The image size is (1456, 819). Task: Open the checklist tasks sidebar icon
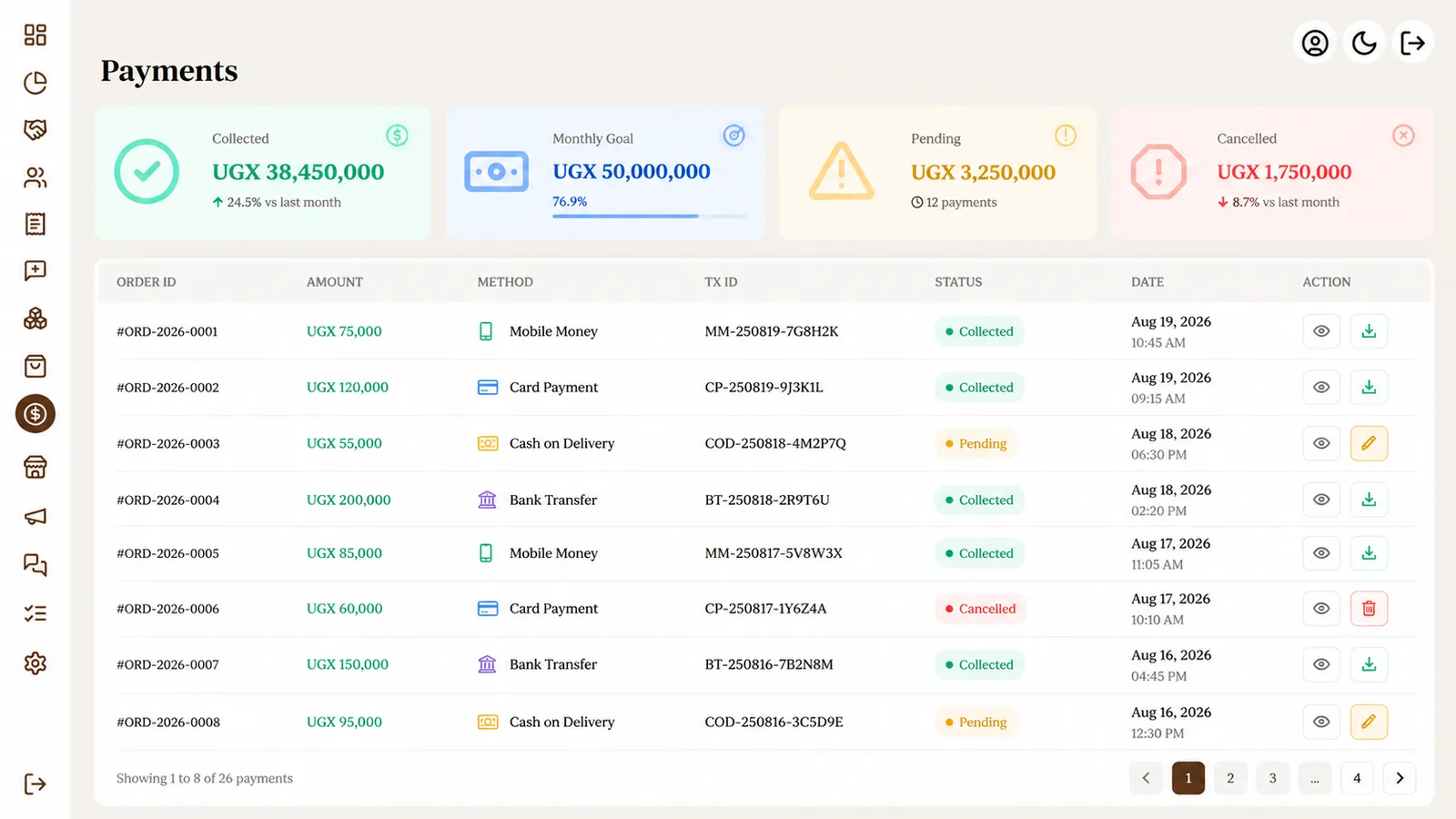(x=35, y=613)
